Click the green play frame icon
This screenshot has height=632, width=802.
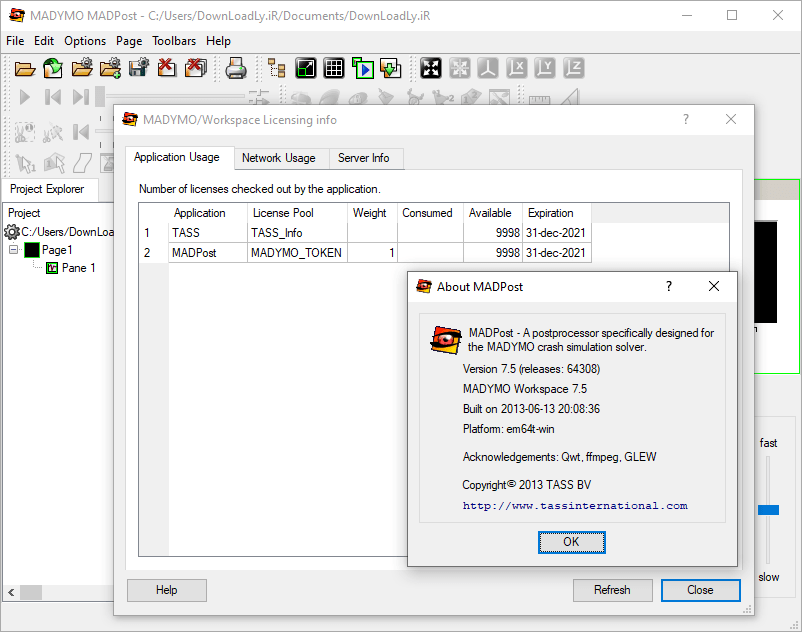[x=362, y=68]
